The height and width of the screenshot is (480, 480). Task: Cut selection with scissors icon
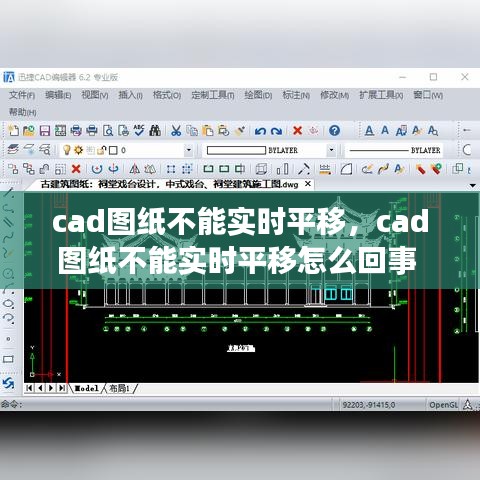pyautogui.click(x=176, y=130)
